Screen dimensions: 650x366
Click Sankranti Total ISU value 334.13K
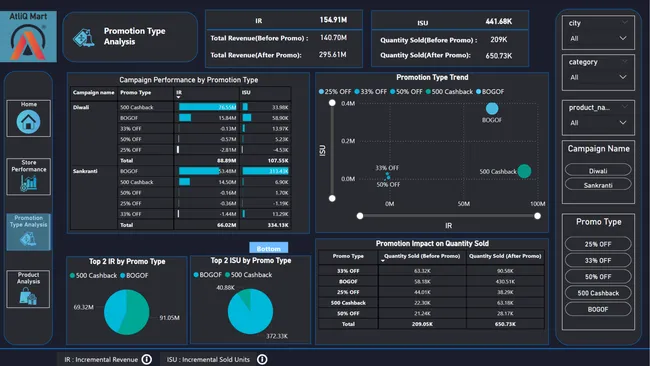click(278, 225)
